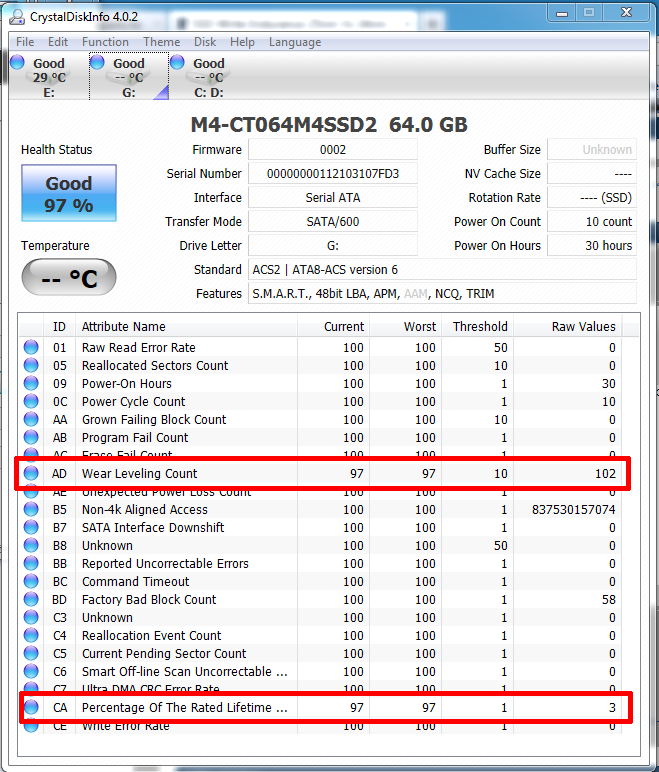The width and height of the screenshot is (659, 772).
Task: Click the ID column header
Action: click(60, 326)
